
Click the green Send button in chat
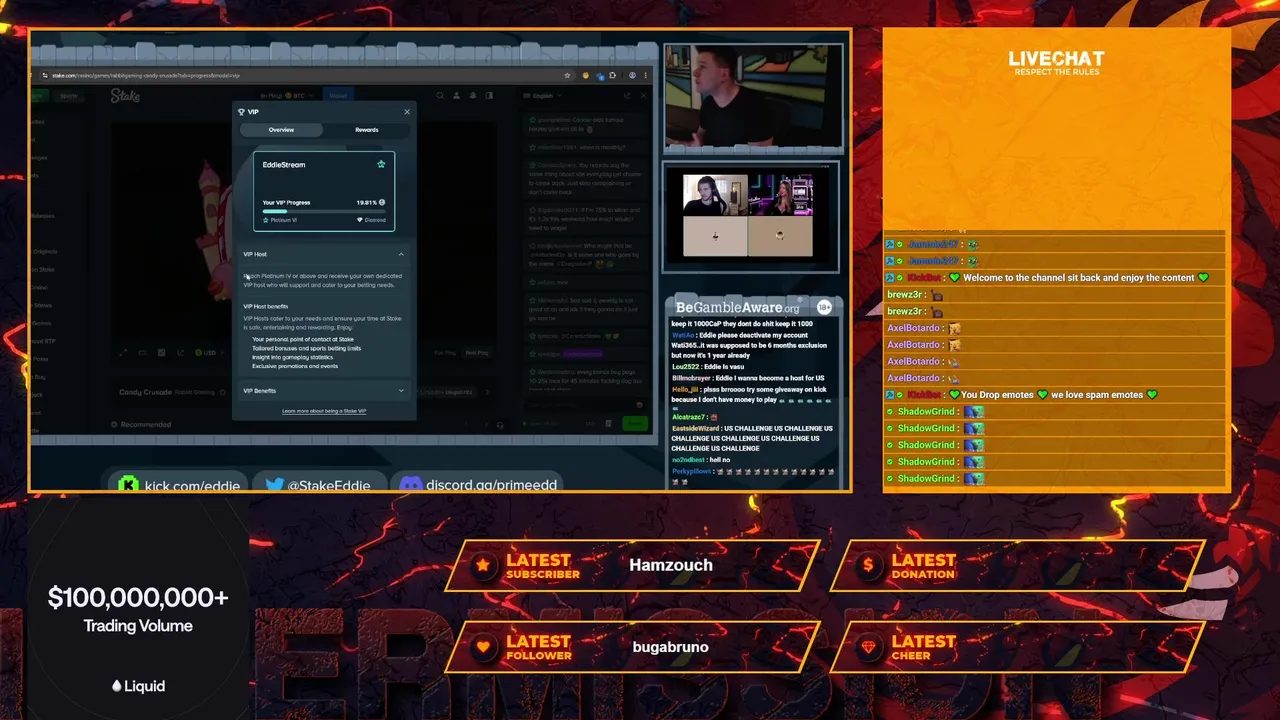(635, 423)
